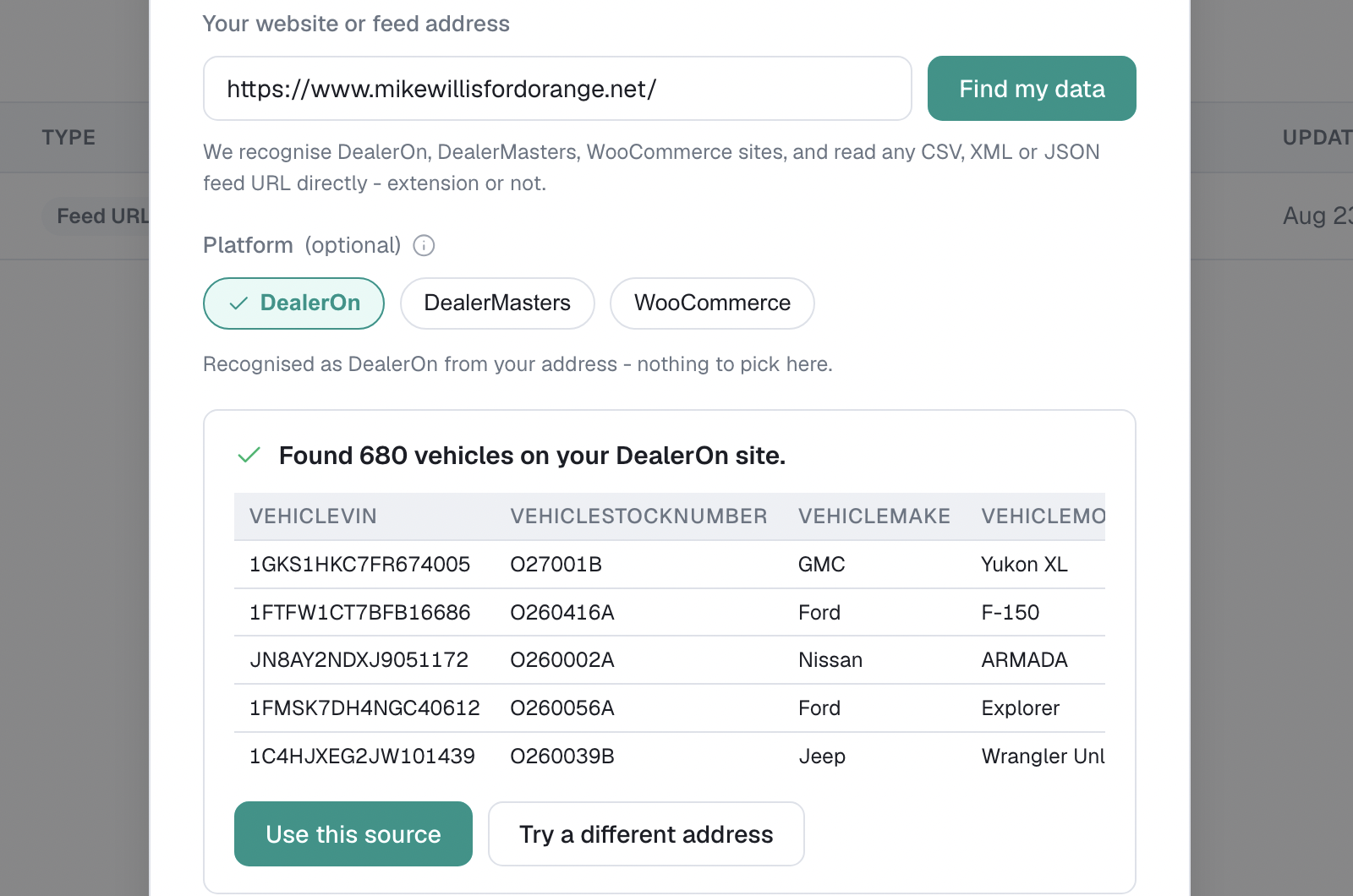
Task: Select the DealerMasters platform chip
Action: (497, 303)
